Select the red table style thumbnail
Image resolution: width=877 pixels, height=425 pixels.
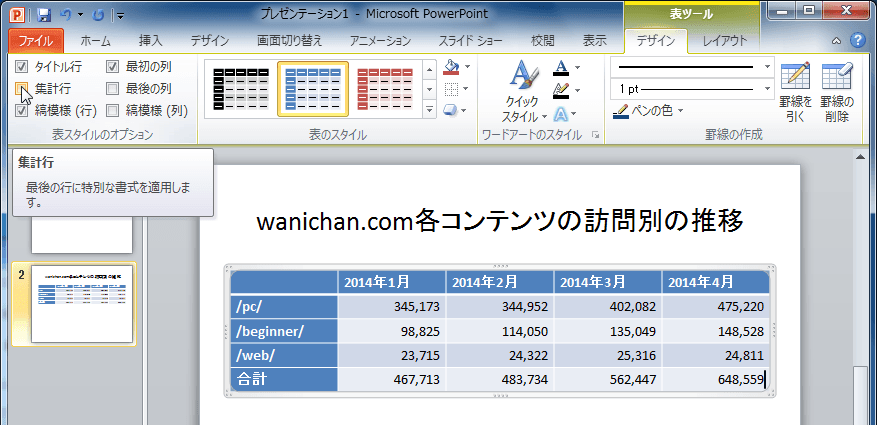[x=385, y=89]
